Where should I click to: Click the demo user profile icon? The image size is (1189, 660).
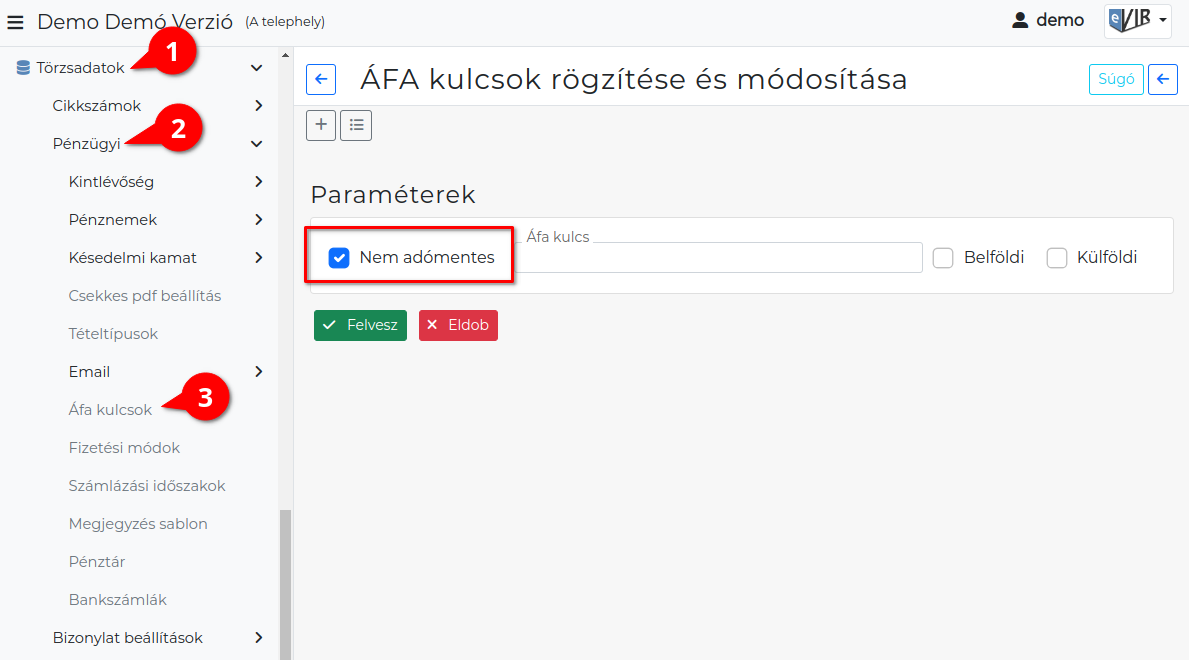point(1020,20)
